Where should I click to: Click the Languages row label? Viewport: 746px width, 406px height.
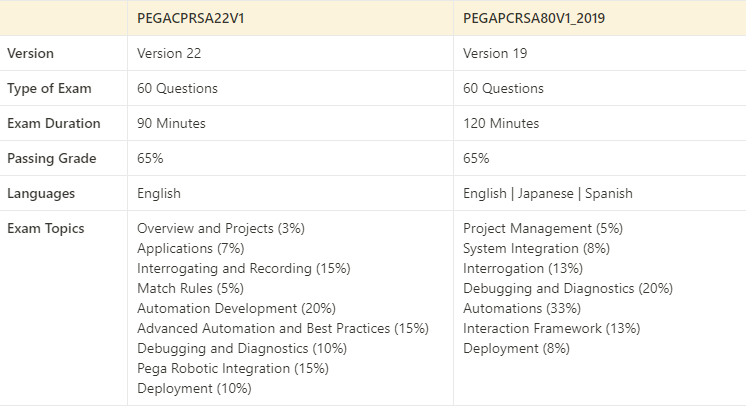[x=40, y=194]
